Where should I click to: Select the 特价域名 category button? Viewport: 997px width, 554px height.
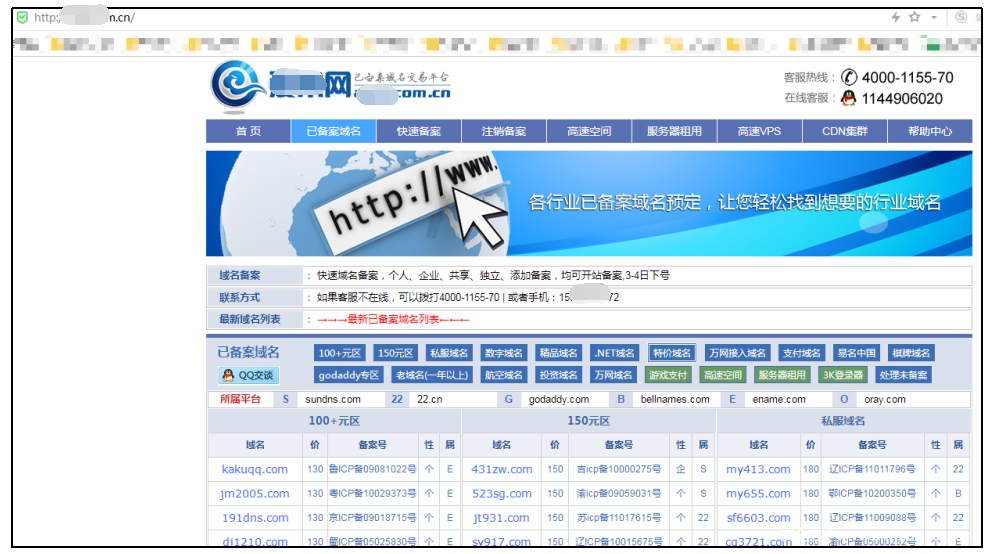671,353
